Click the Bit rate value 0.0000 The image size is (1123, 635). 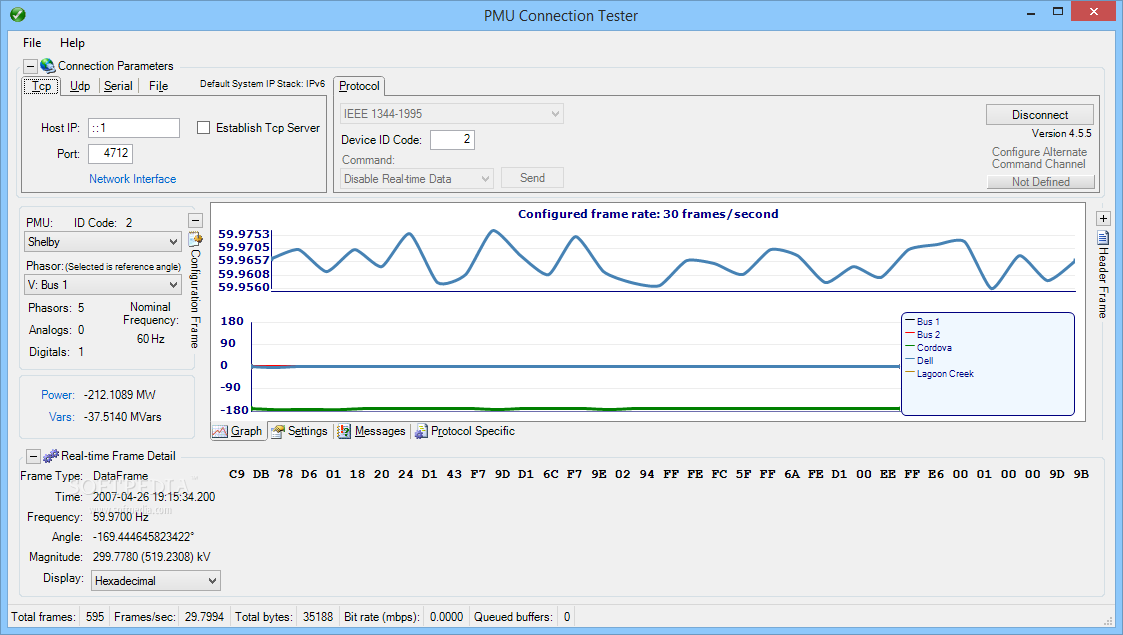pos(446,616)
